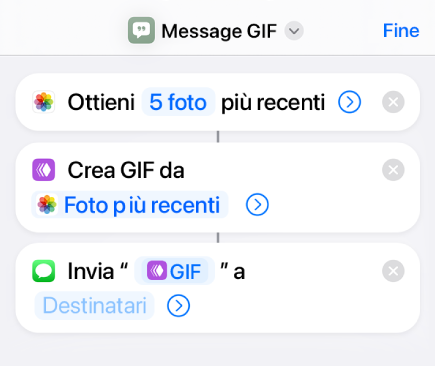The height and width of the screenshot is (366, 435).
Task: Remove the Invia message action
Action: [393, 271]
